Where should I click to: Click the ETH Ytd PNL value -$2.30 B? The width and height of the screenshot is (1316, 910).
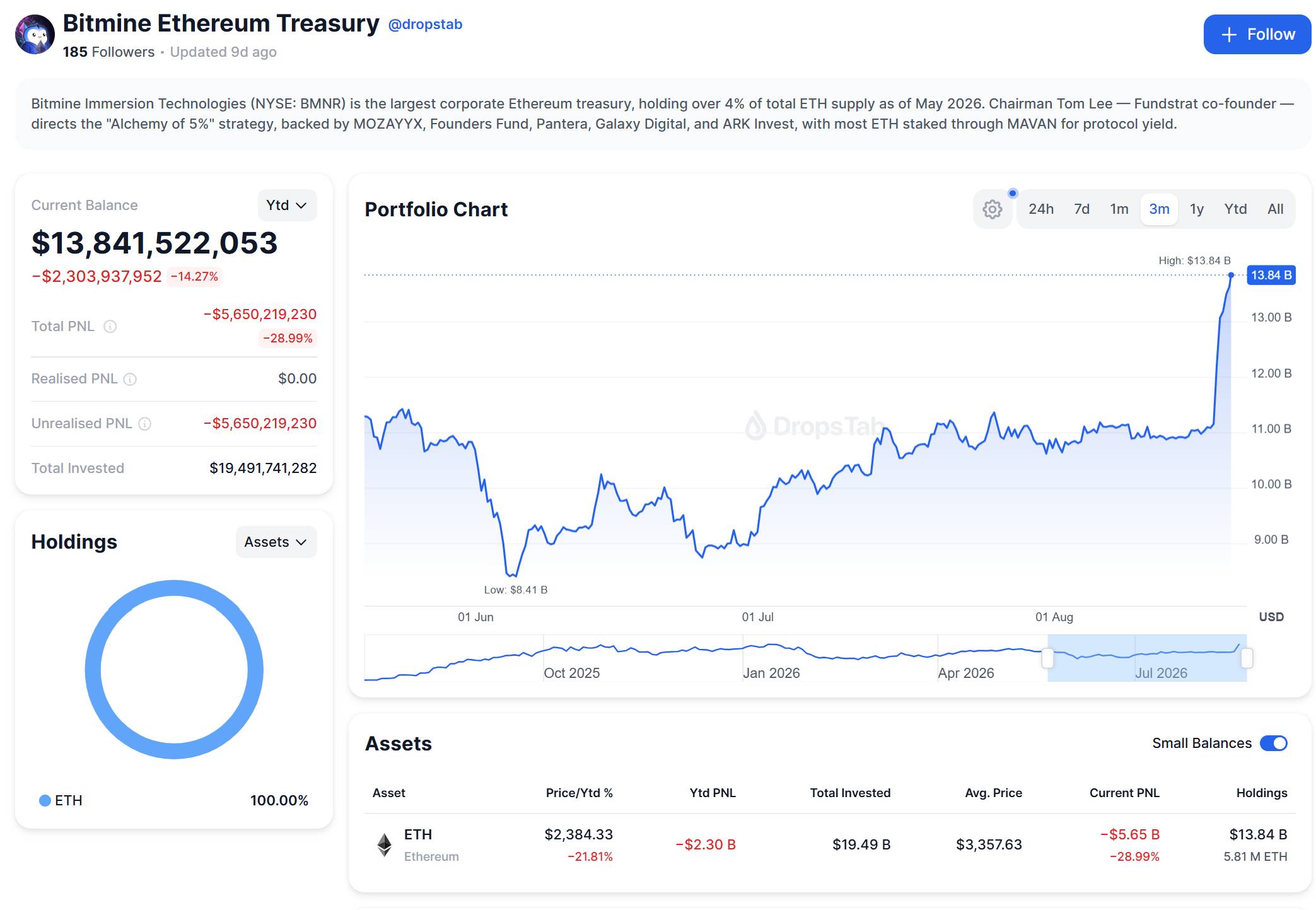(x=706, y=845)
